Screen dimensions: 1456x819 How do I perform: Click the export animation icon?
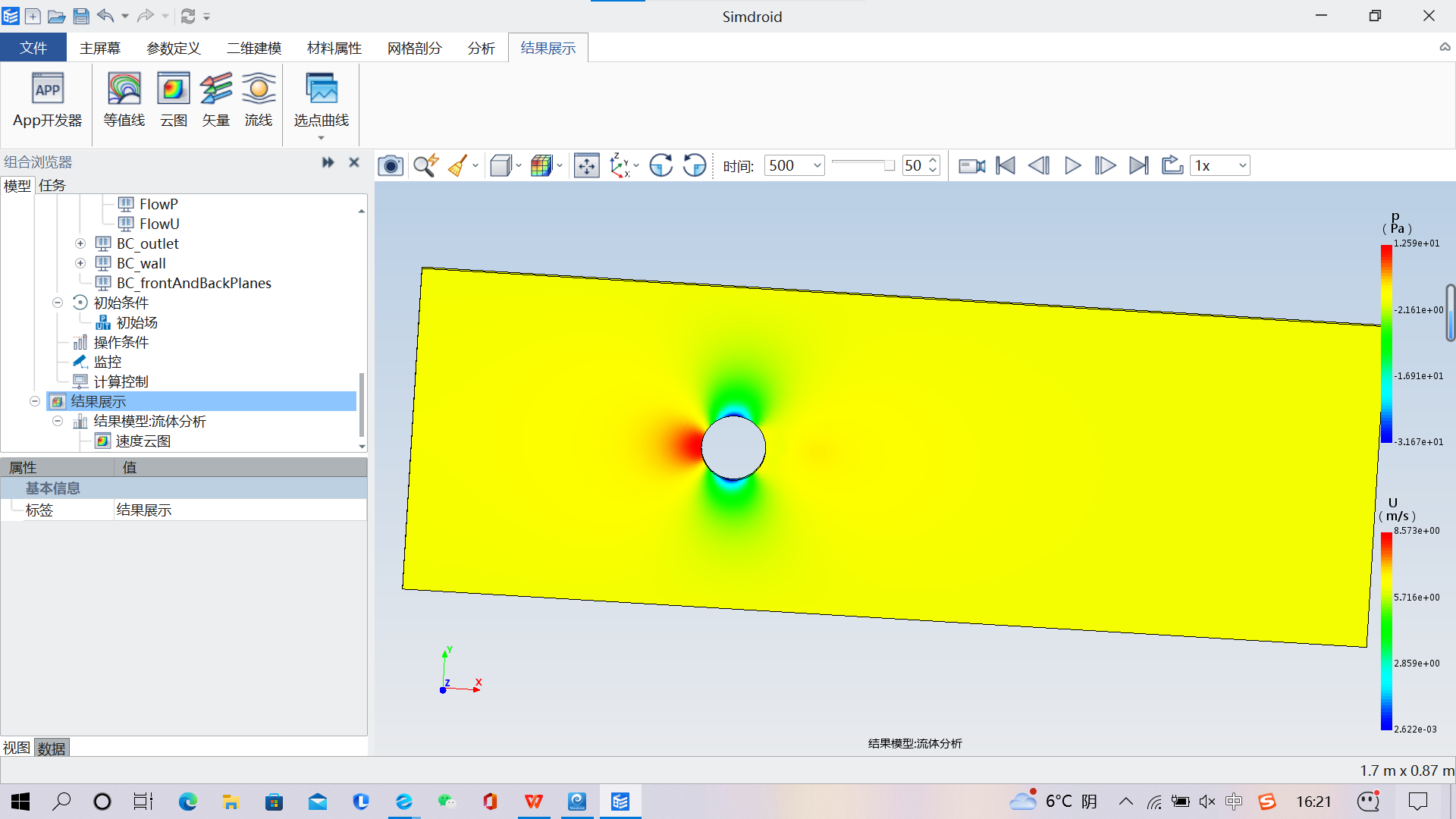(1172, 165)
